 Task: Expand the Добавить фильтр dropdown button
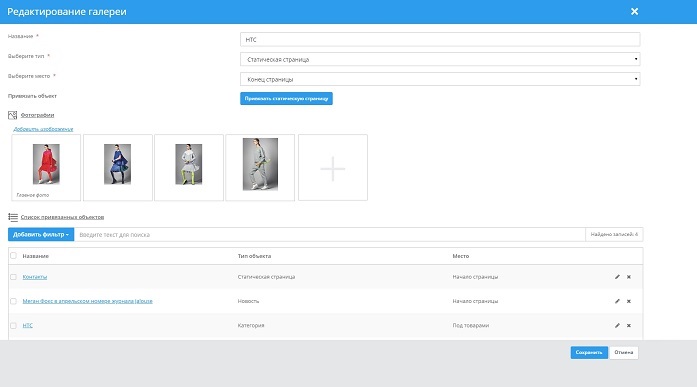41,235
